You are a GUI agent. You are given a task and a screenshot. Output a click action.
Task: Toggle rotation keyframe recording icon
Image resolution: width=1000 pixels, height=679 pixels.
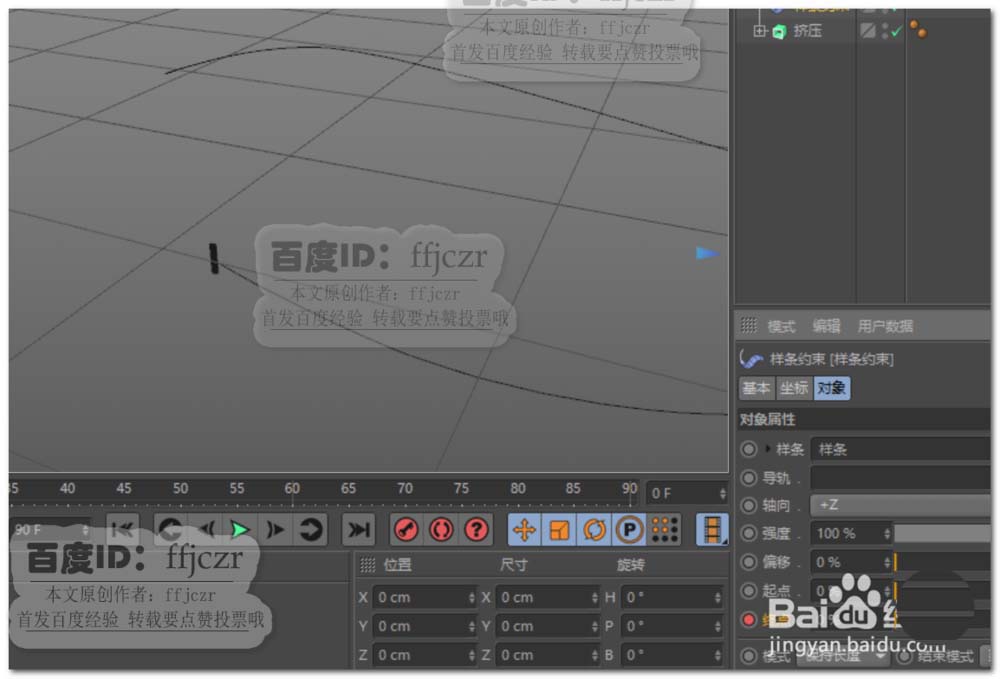pyautogui.click(x=594, y=529)
